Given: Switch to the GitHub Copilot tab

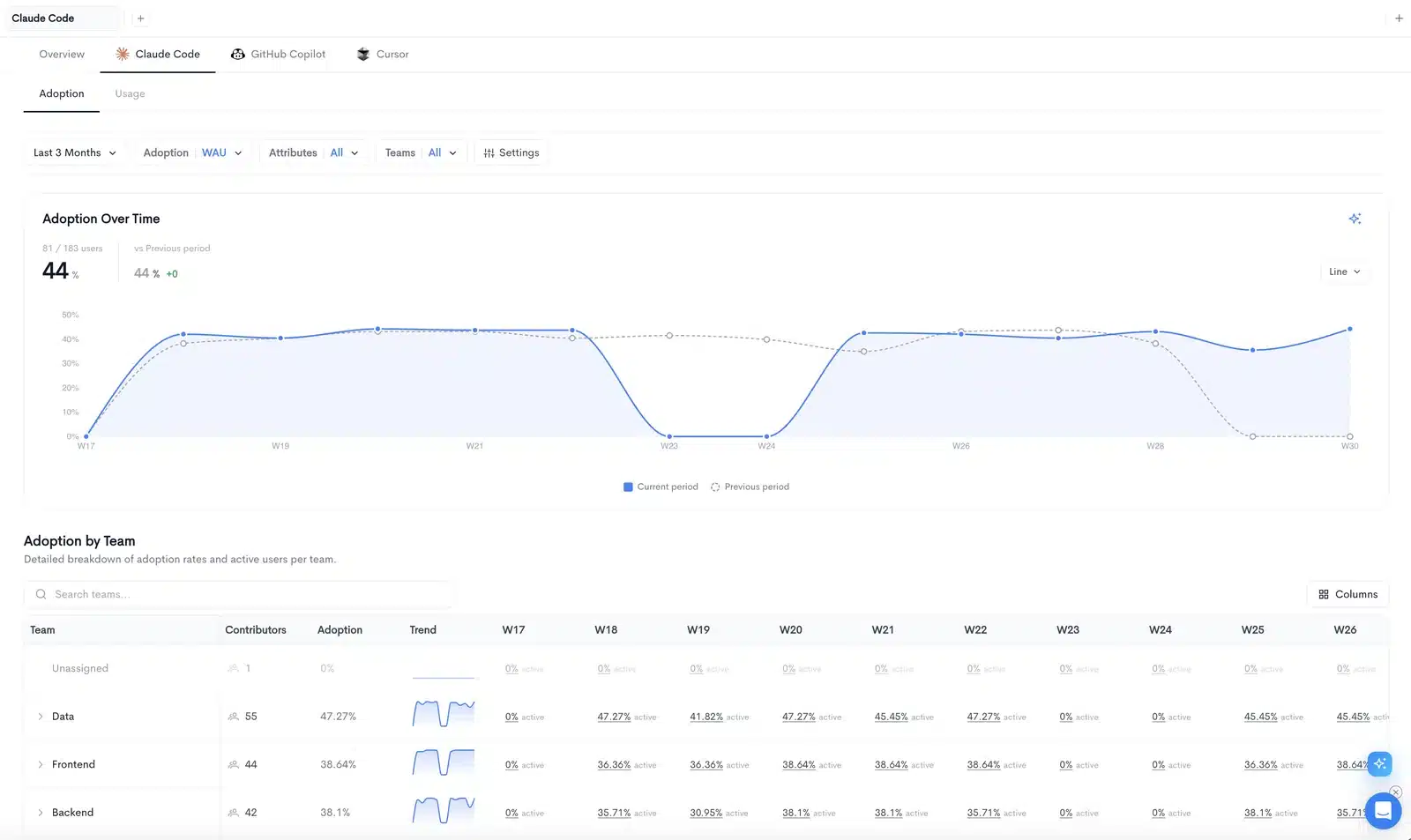Looking at the screenshot, I should 279,54.
